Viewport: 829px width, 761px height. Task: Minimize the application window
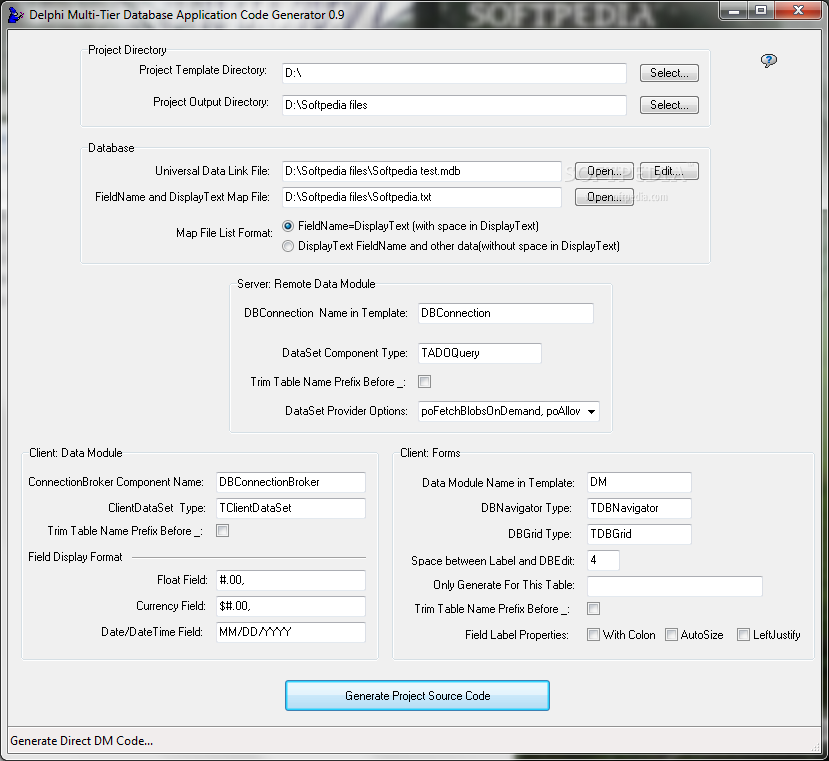pos(734,10)
